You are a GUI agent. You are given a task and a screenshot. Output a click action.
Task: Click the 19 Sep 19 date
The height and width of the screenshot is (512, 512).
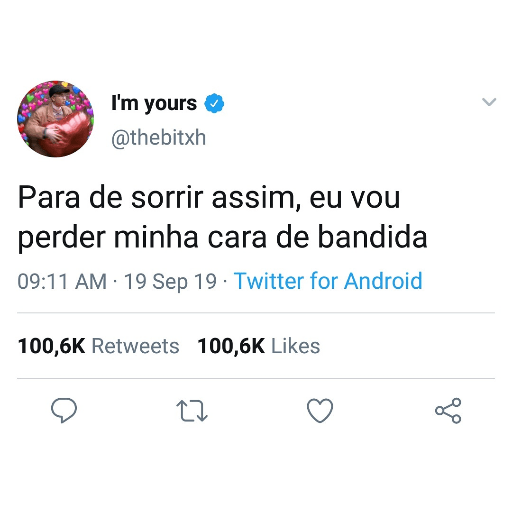[x=170, y=281]
